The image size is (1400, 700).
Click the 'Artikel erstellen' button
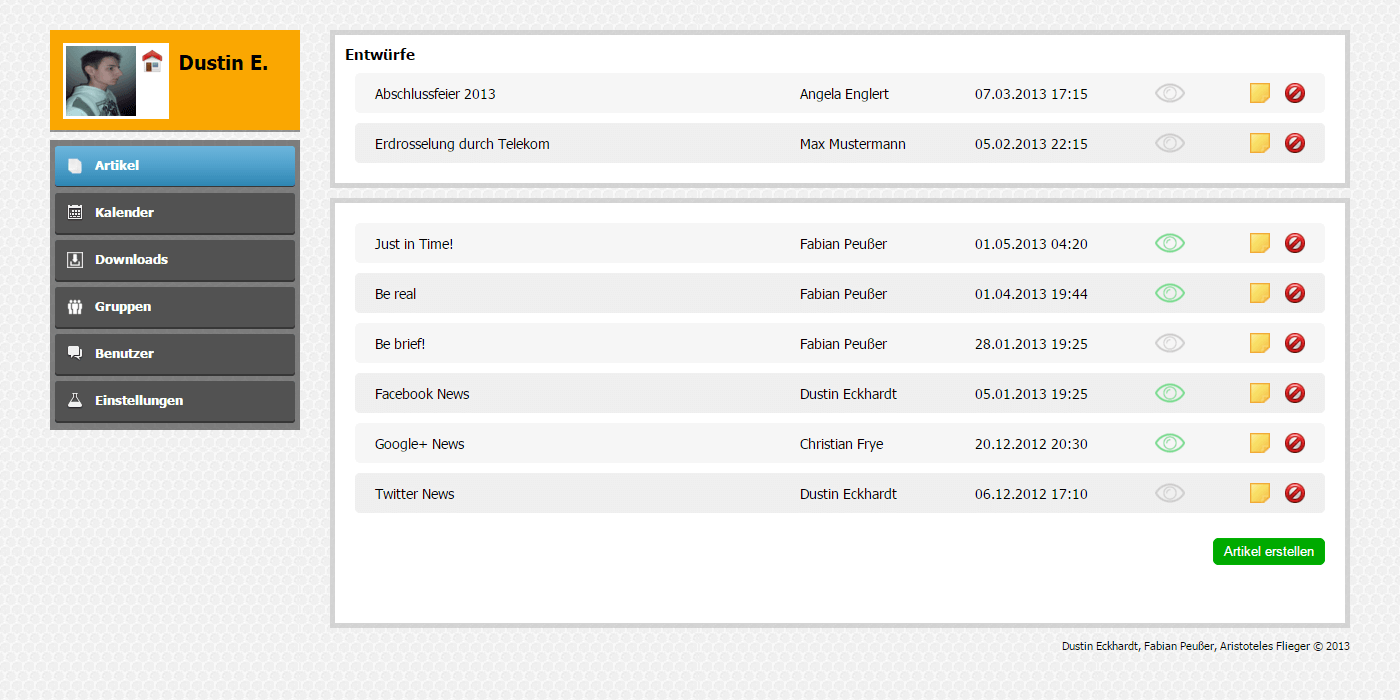click(1269, 552)
